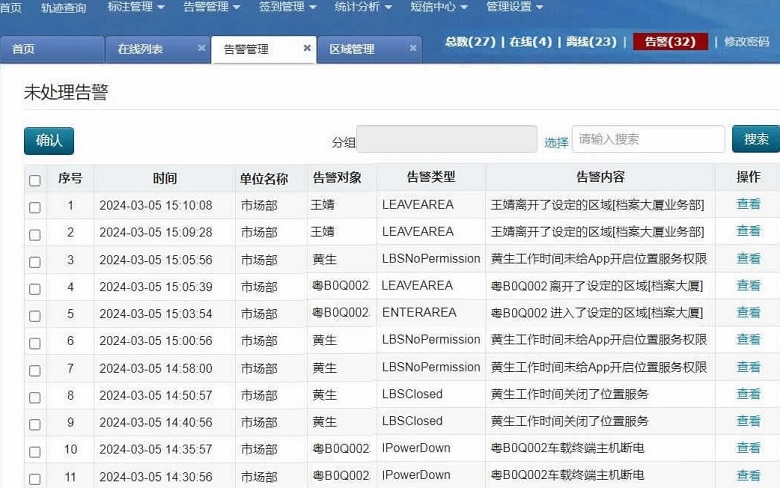780x488 pixels.
Task: Check the checkbox for row 6
Action: [x=35, y=343]
